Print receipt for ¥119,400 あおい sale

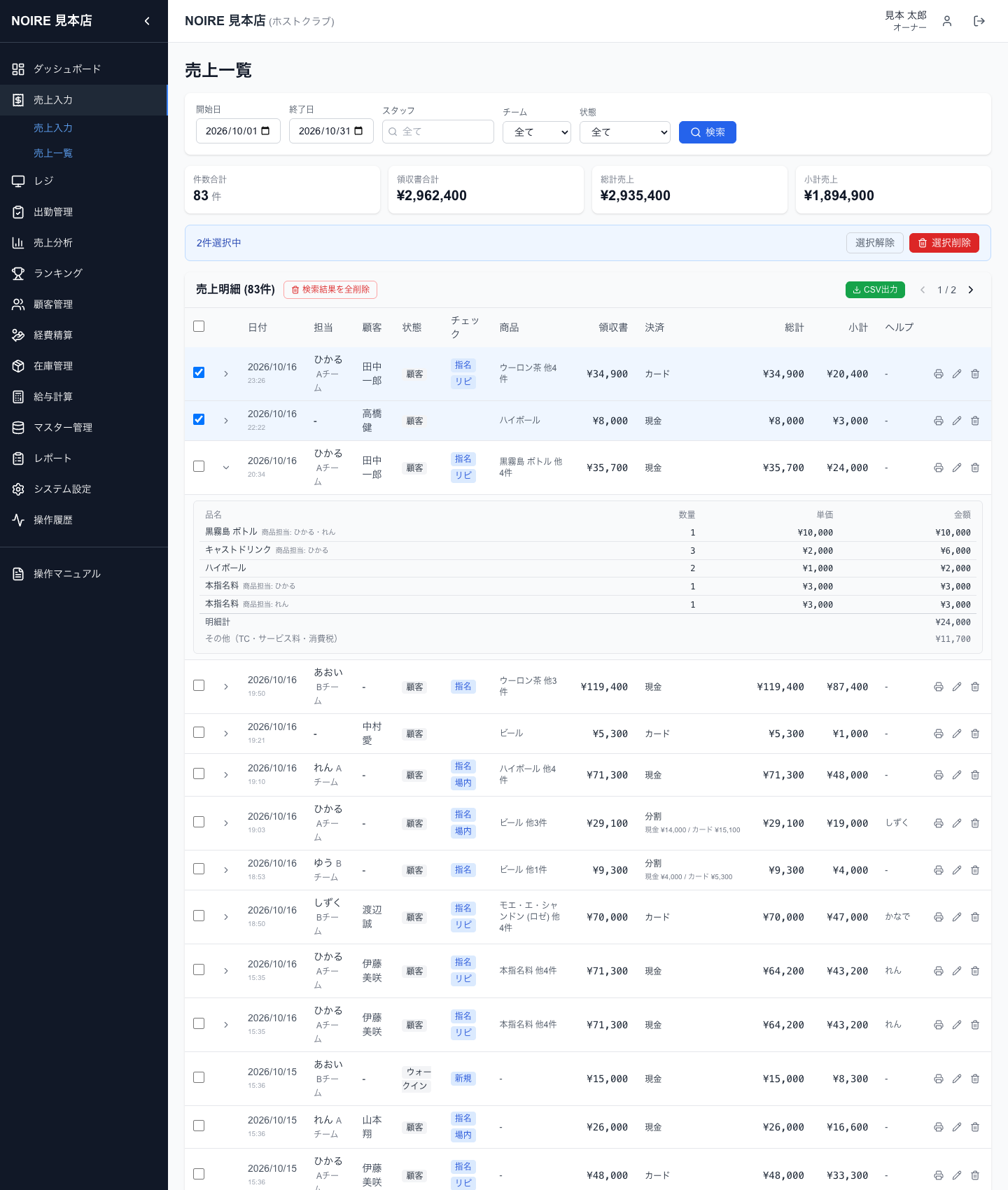(939, 687)
